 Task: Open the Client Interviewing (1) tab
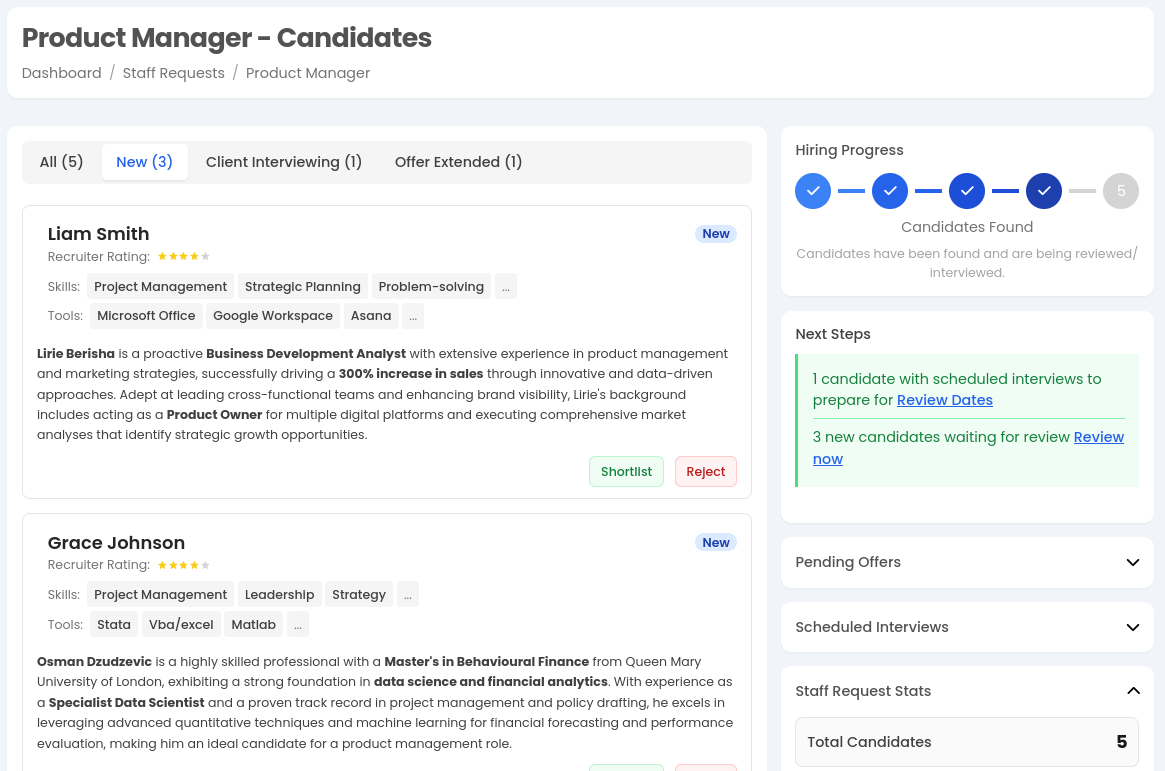tap(284, 162)
